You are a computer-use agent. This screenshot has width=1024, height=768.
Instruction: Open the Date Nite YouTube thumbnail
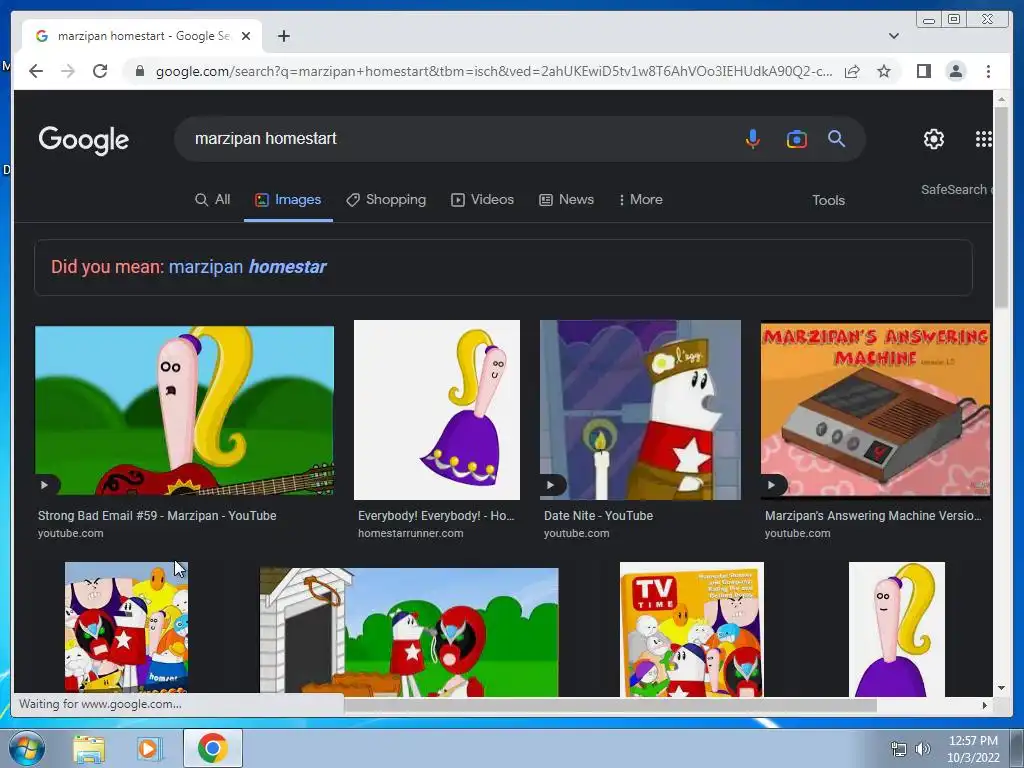click(640, 410)
